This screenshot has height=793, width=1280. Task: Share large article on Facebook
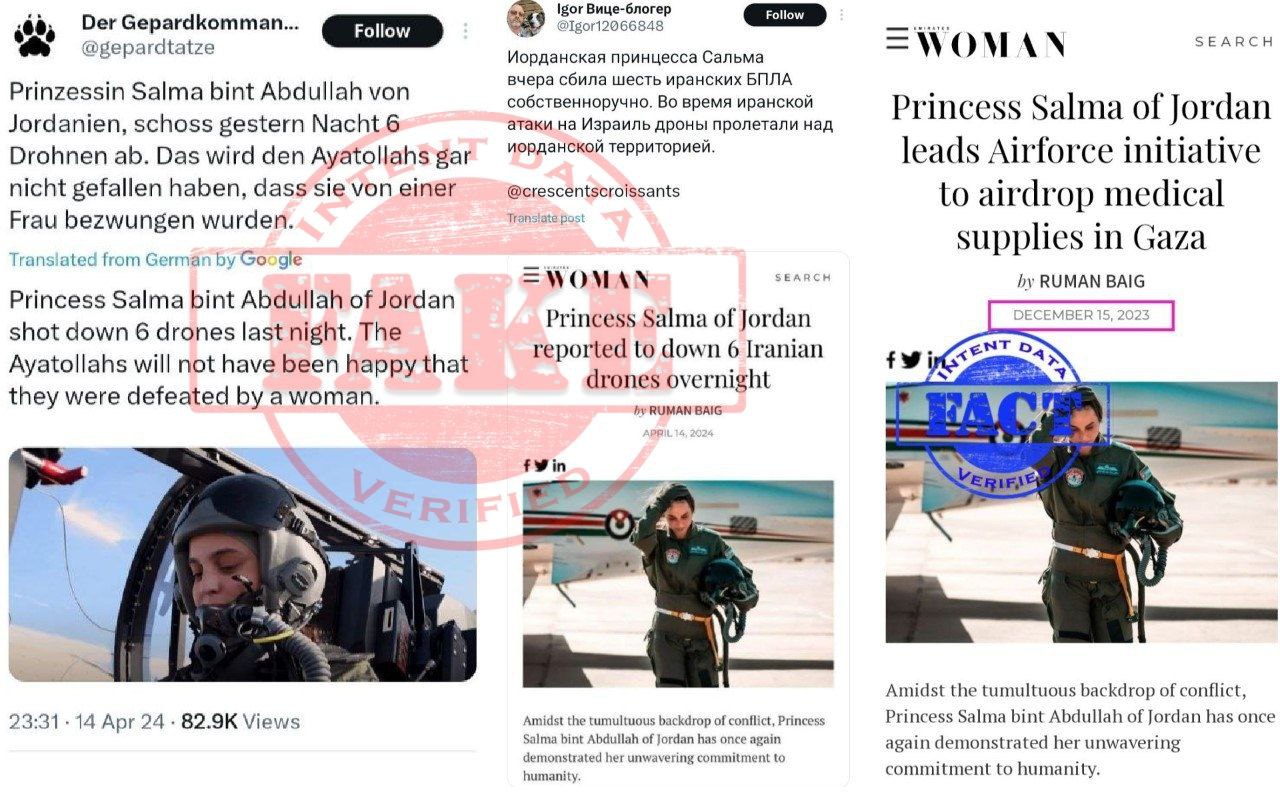891,359
